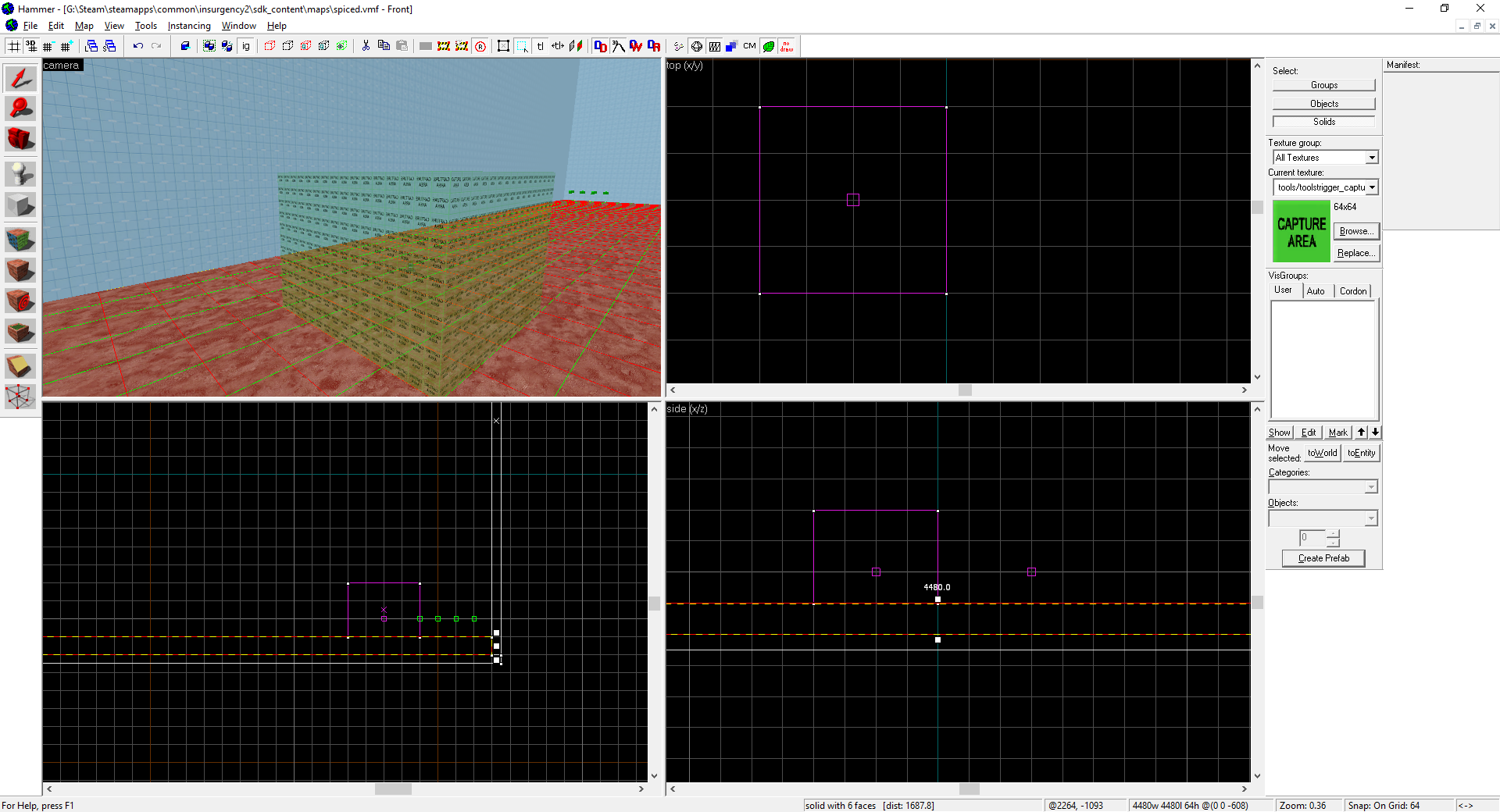The width and height of the screenshot is (1500, 812).
Task: Click the Cut scissors icon
Action: click(x=366, y=46)
